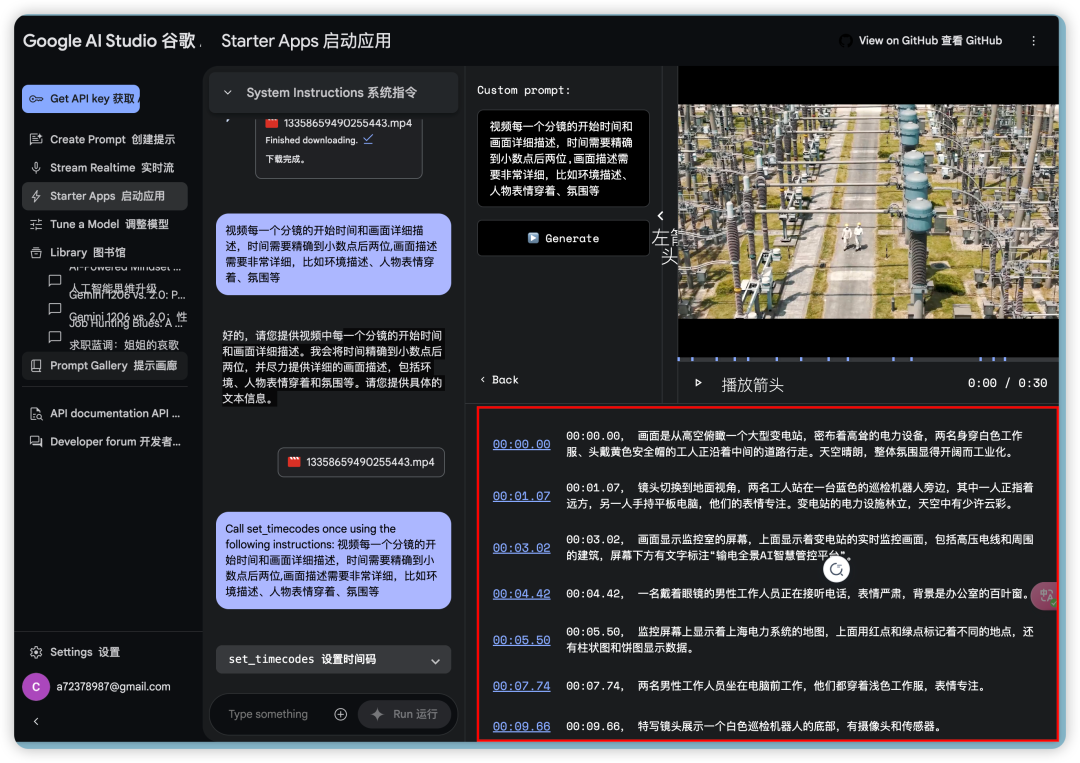Viewport: 1080px width, 763px height.
Task: Click the Get API key button
Action: 81,98
